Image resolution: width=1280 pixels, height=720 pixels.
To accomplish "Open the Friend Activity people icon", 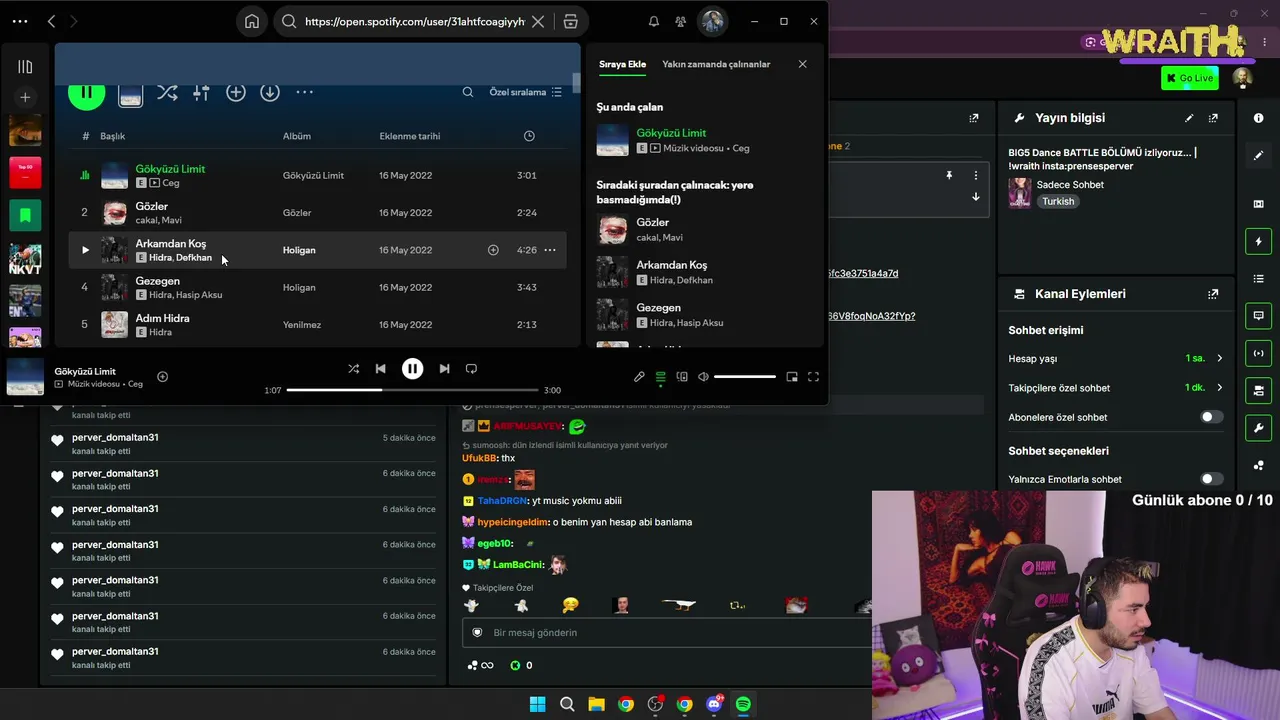I will pyautogui.click(x=681, y=21).
